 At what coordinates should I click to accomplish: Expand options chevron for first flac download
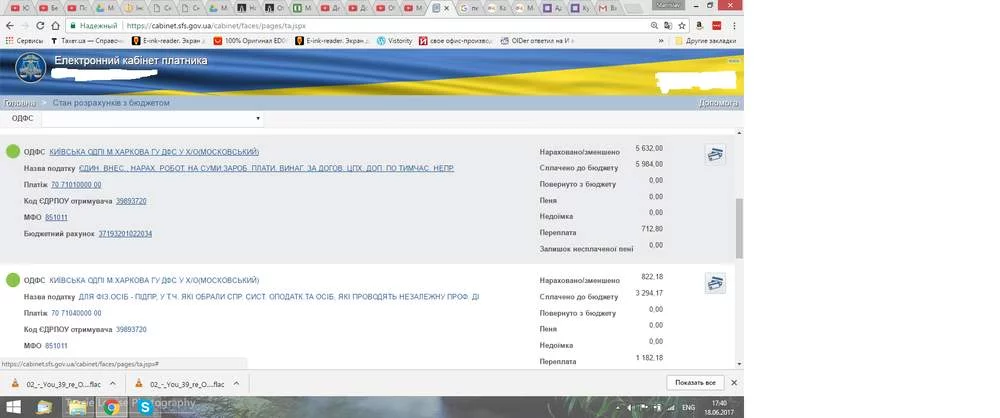[x=113, y=384]
